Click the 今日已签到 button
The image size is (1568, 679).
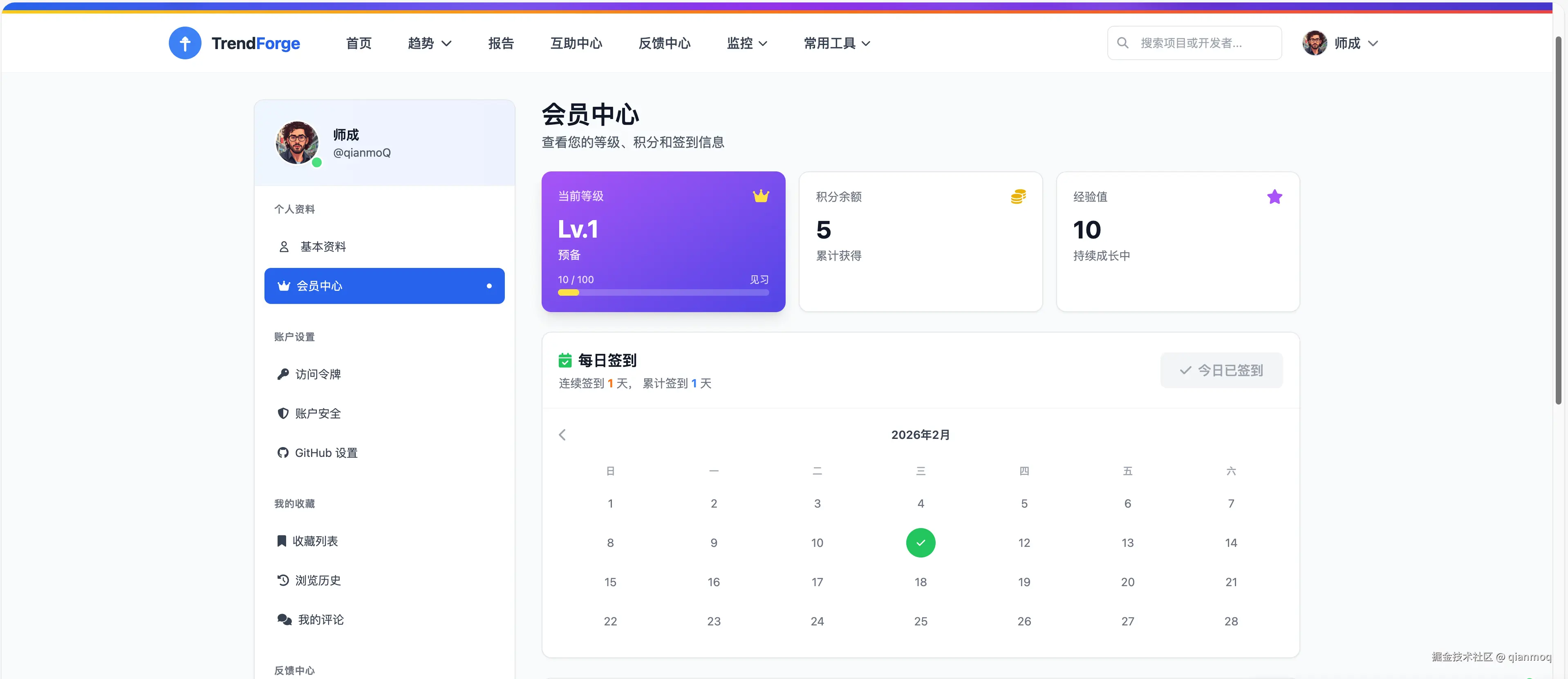(x=1221, y=370)
